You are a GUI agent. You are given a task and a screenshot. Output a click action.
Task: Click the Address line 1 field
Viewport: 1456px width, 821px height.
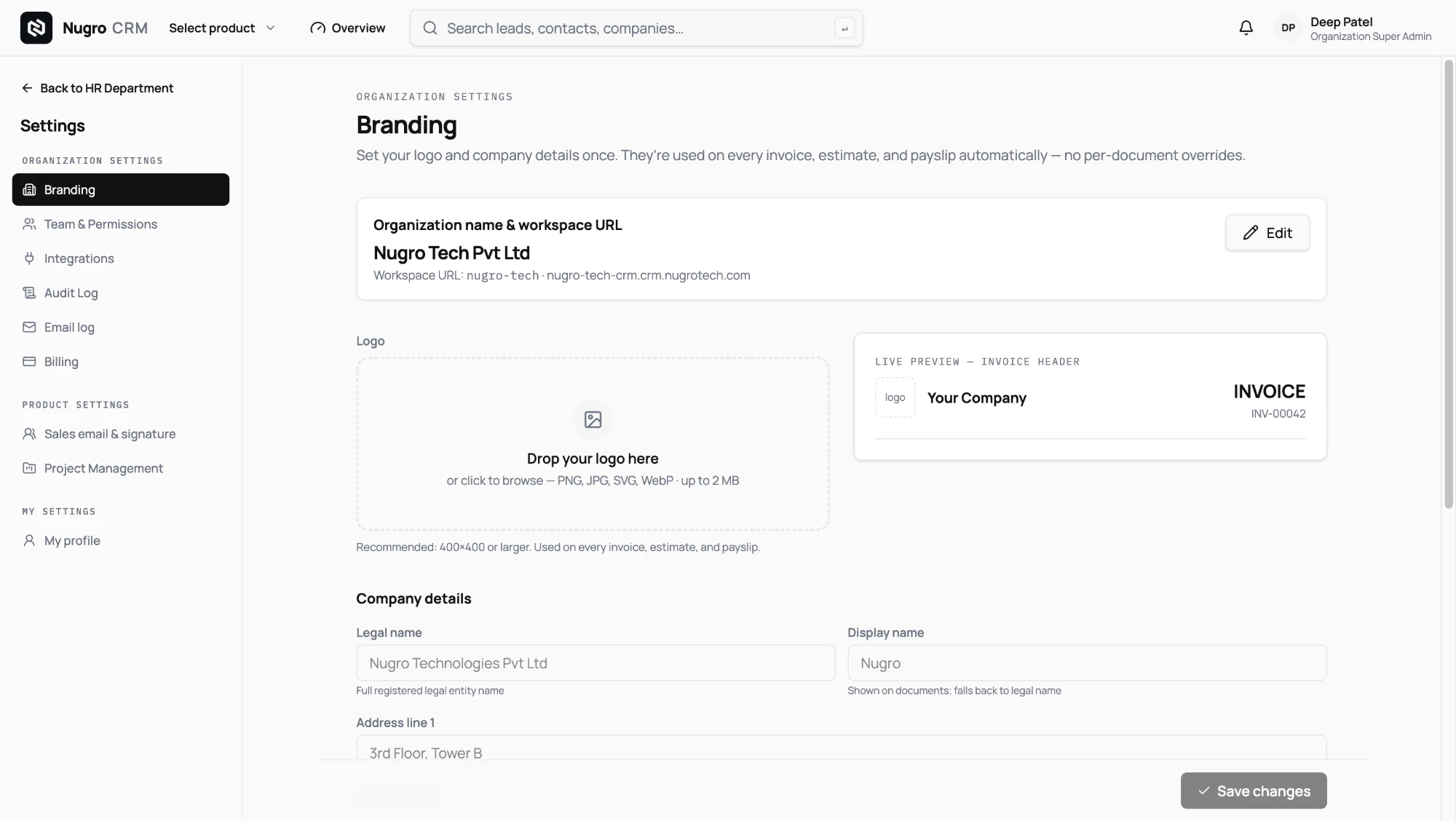point(842,747)
